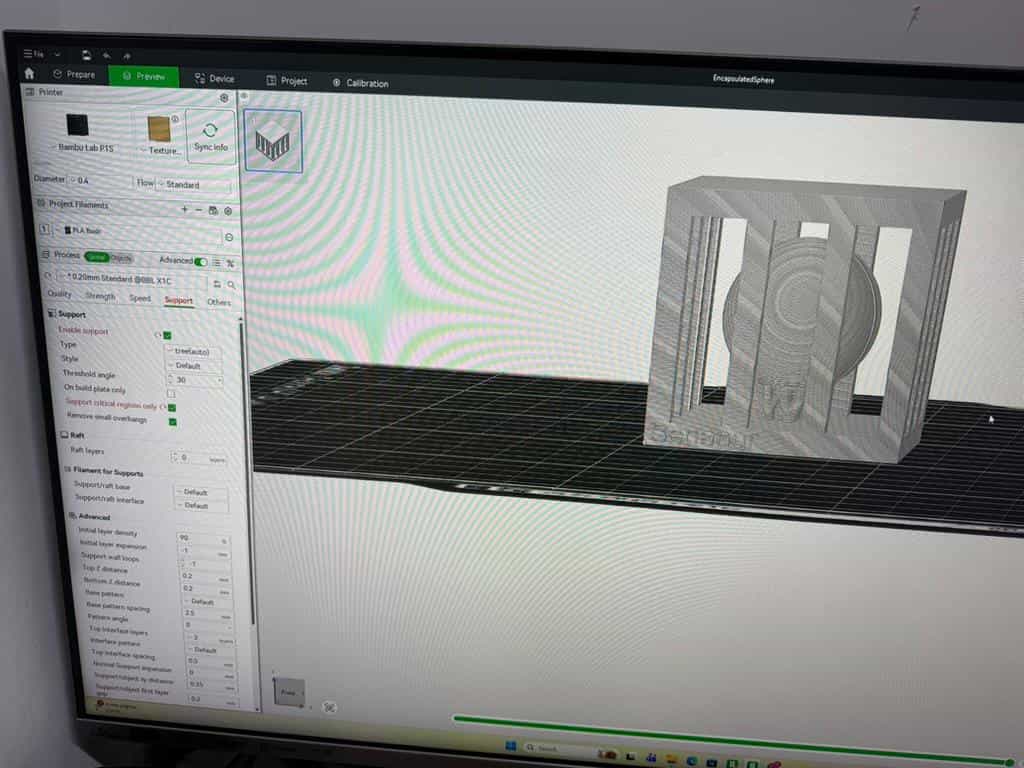
Task: Open the Project tab
Action: point(287,80)
